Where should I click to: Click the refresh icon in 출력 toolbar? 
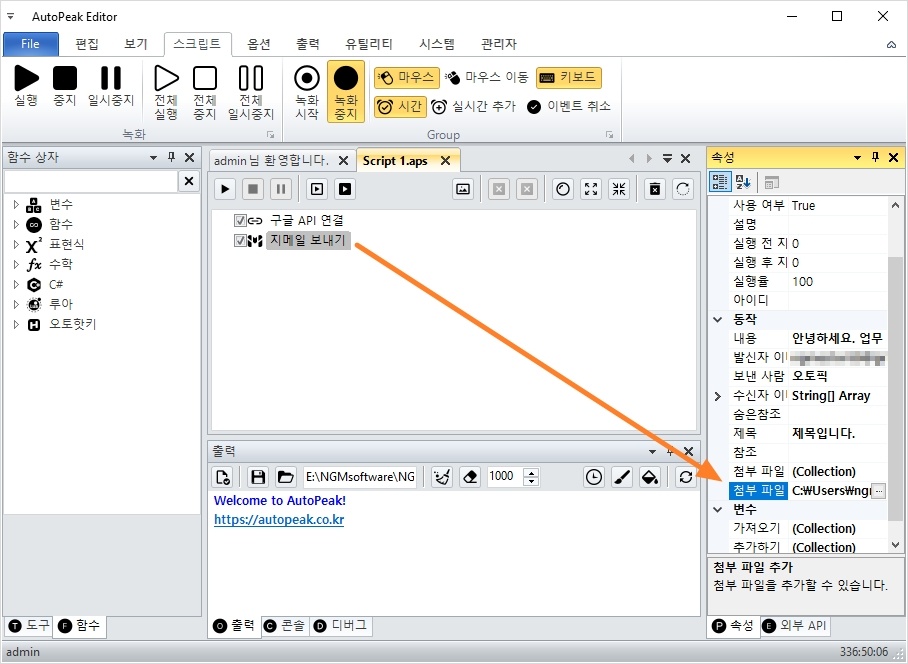click(x=686, y=477)
